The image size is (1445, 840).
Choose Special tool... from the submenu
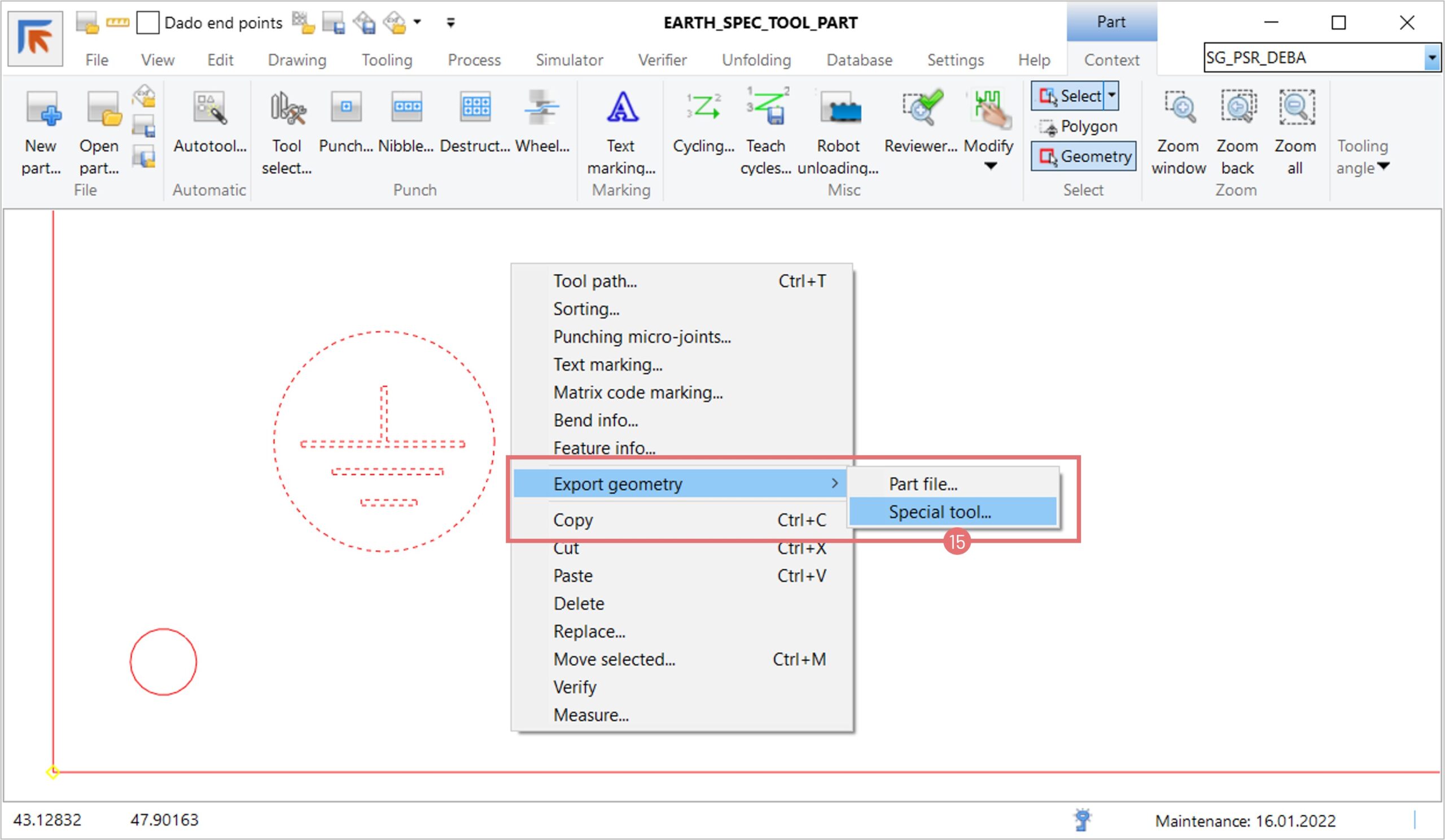(939, 512)
